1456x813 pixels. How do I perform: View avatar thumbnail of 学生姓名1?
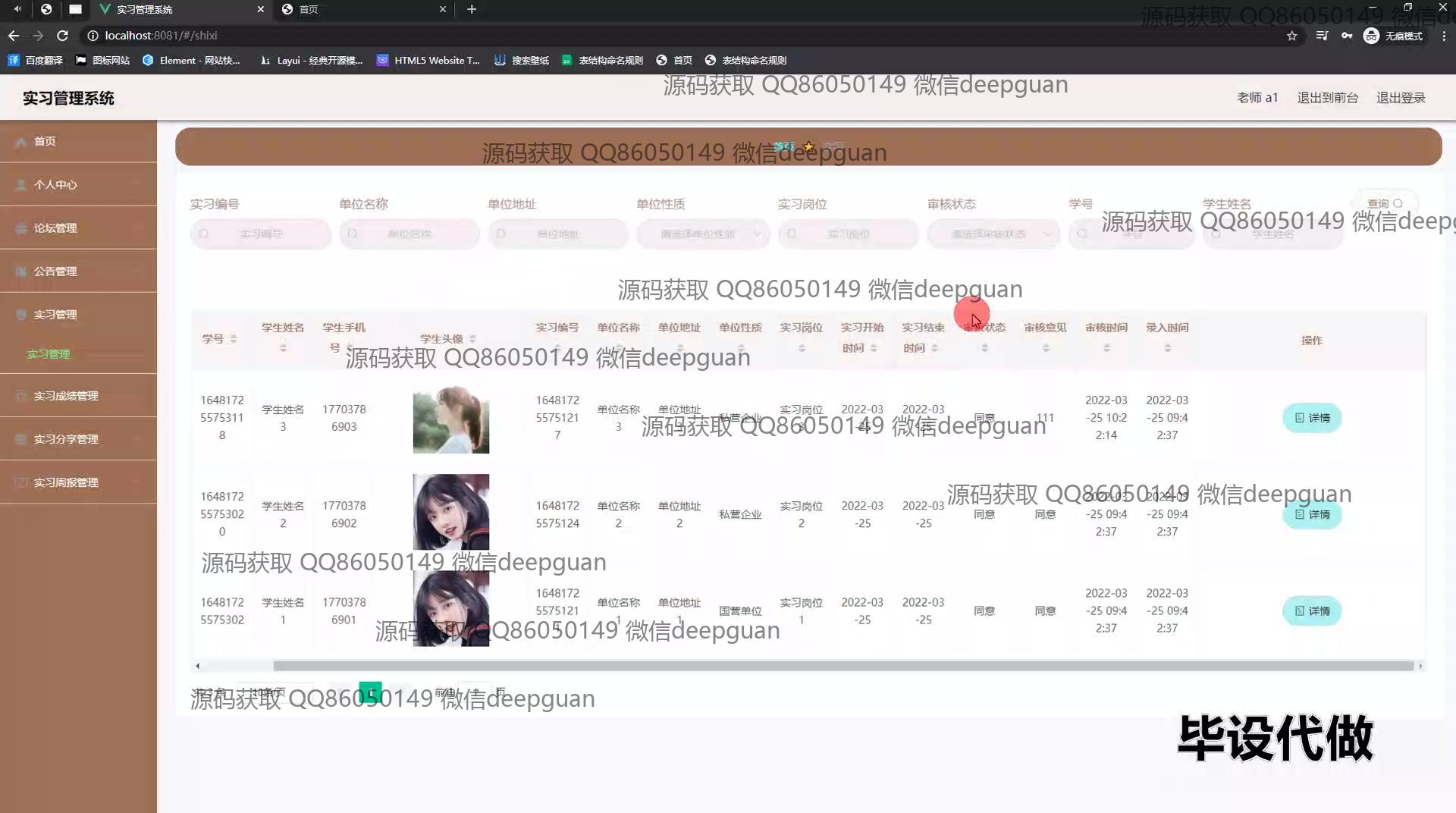(451, 608)
